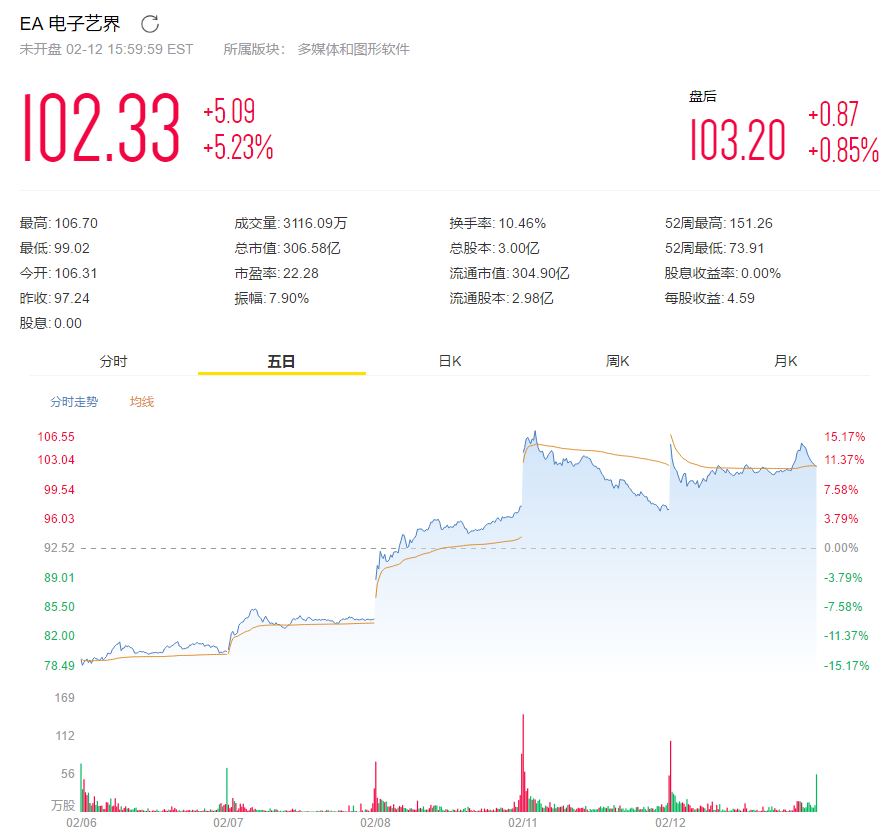Click the 15.17% right axis label
The width and height of the screenshot is (886, 839).
pos(845,437)
